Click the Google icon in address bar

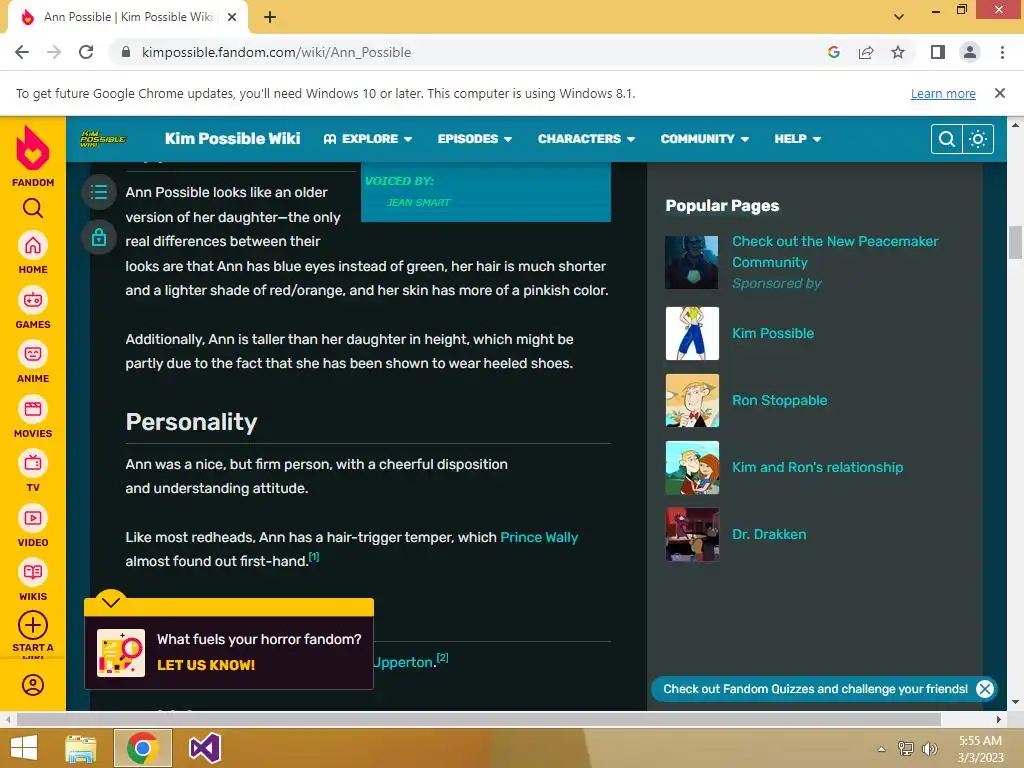[834, 52]
